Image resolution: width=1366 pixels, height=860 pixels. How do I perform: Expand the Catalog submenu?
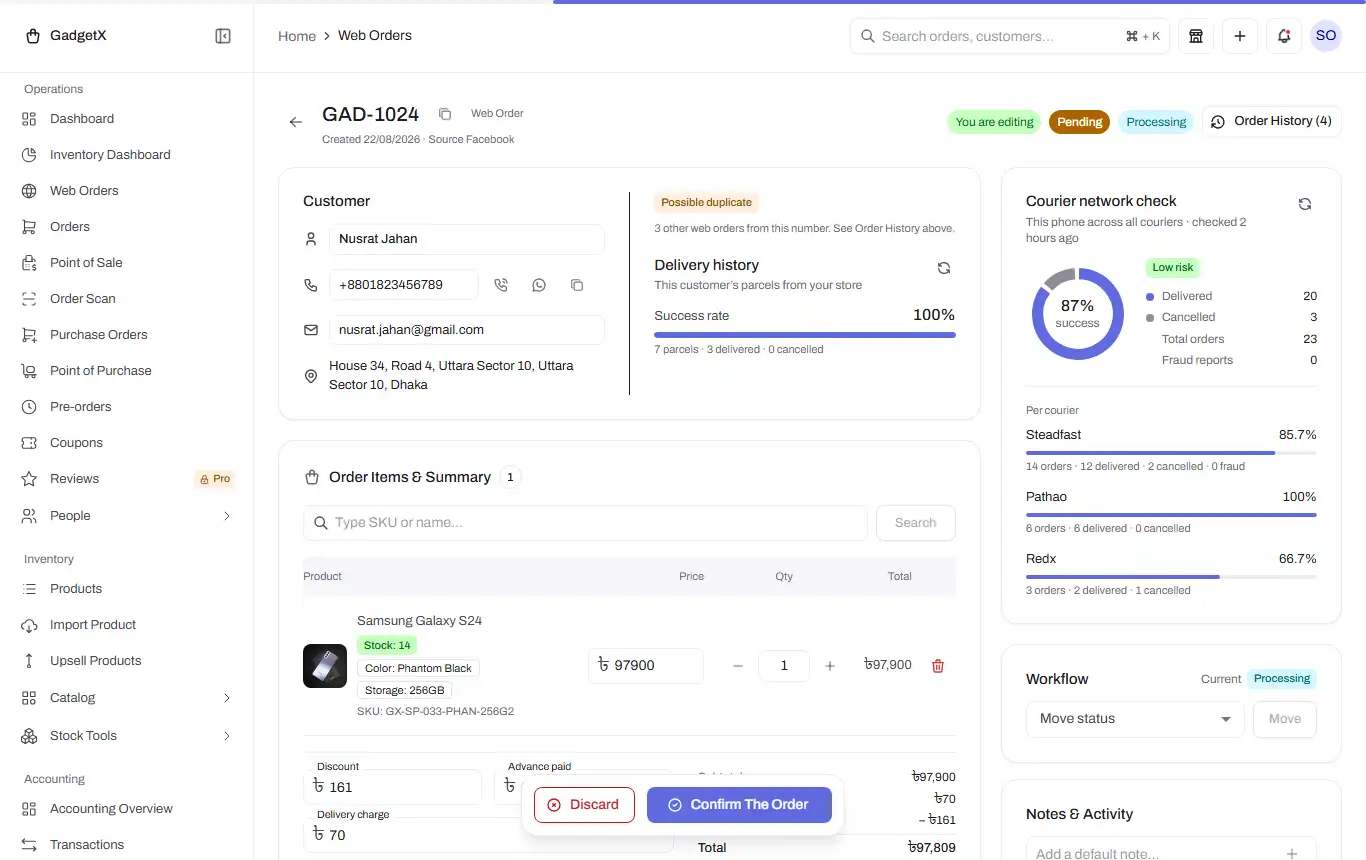click(227, 698)
